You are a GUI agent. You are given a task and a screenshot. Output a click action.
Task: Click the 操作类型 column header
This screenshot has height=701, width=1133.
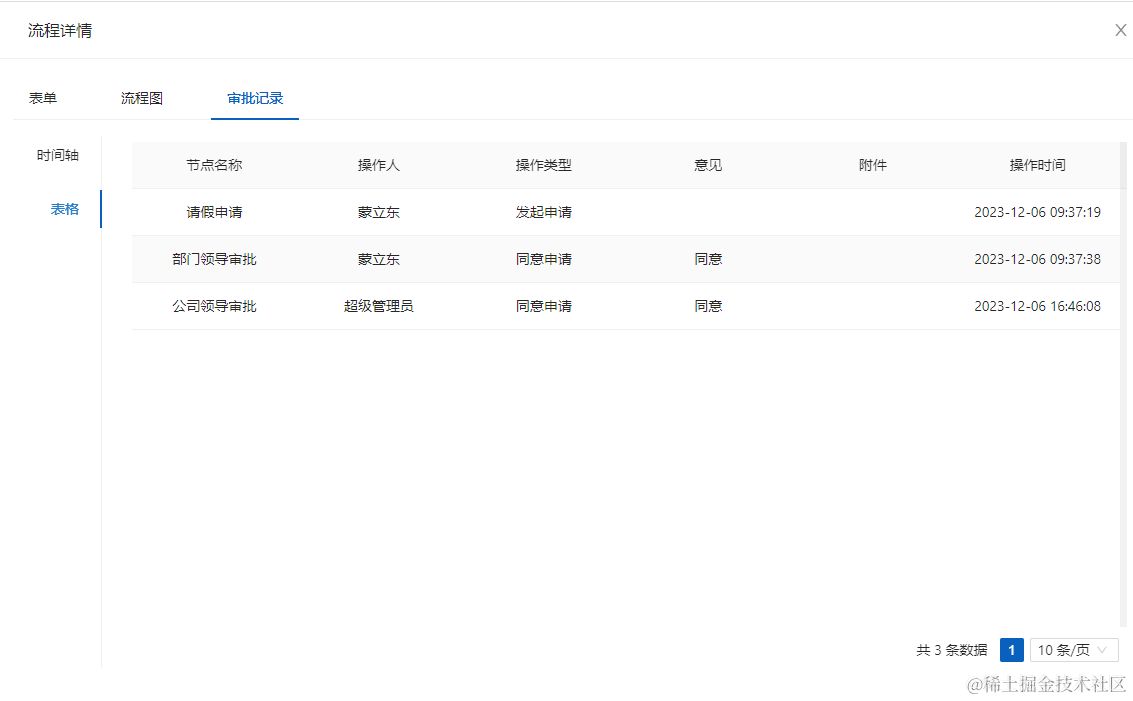tap(543, 165)
